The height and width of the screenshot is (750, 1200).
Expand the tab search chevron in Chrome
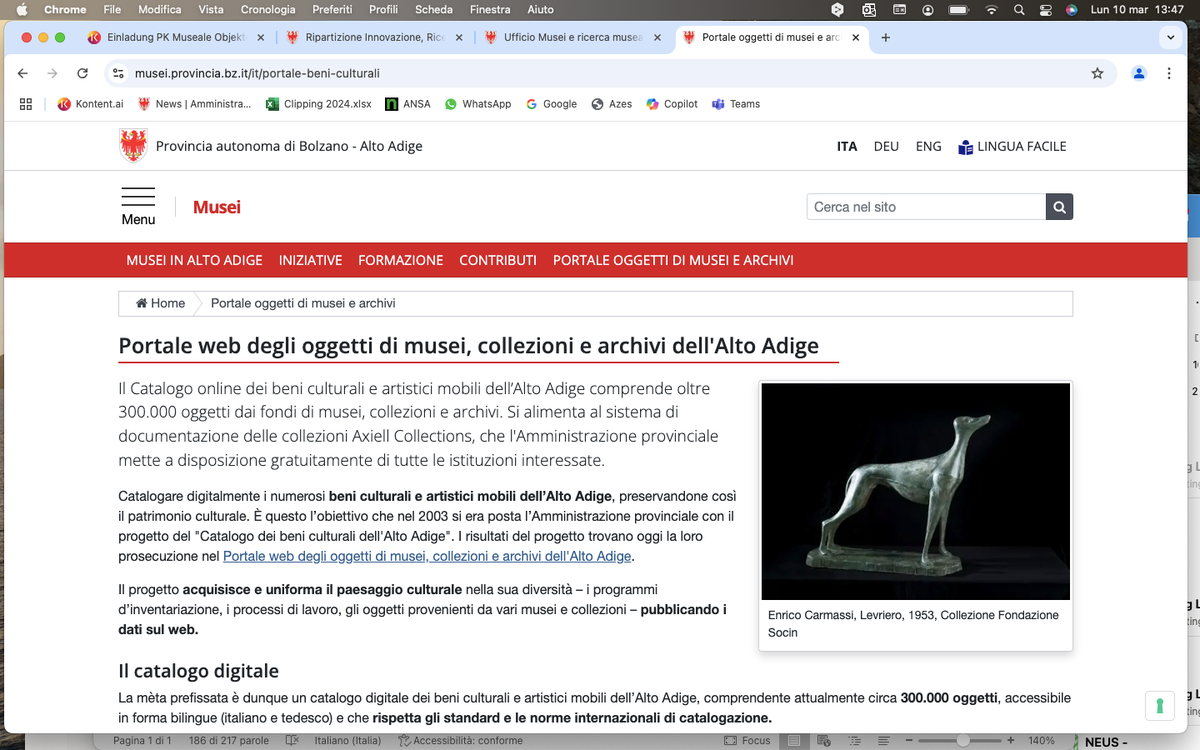pyautogui.click(x=1170, y=36)
